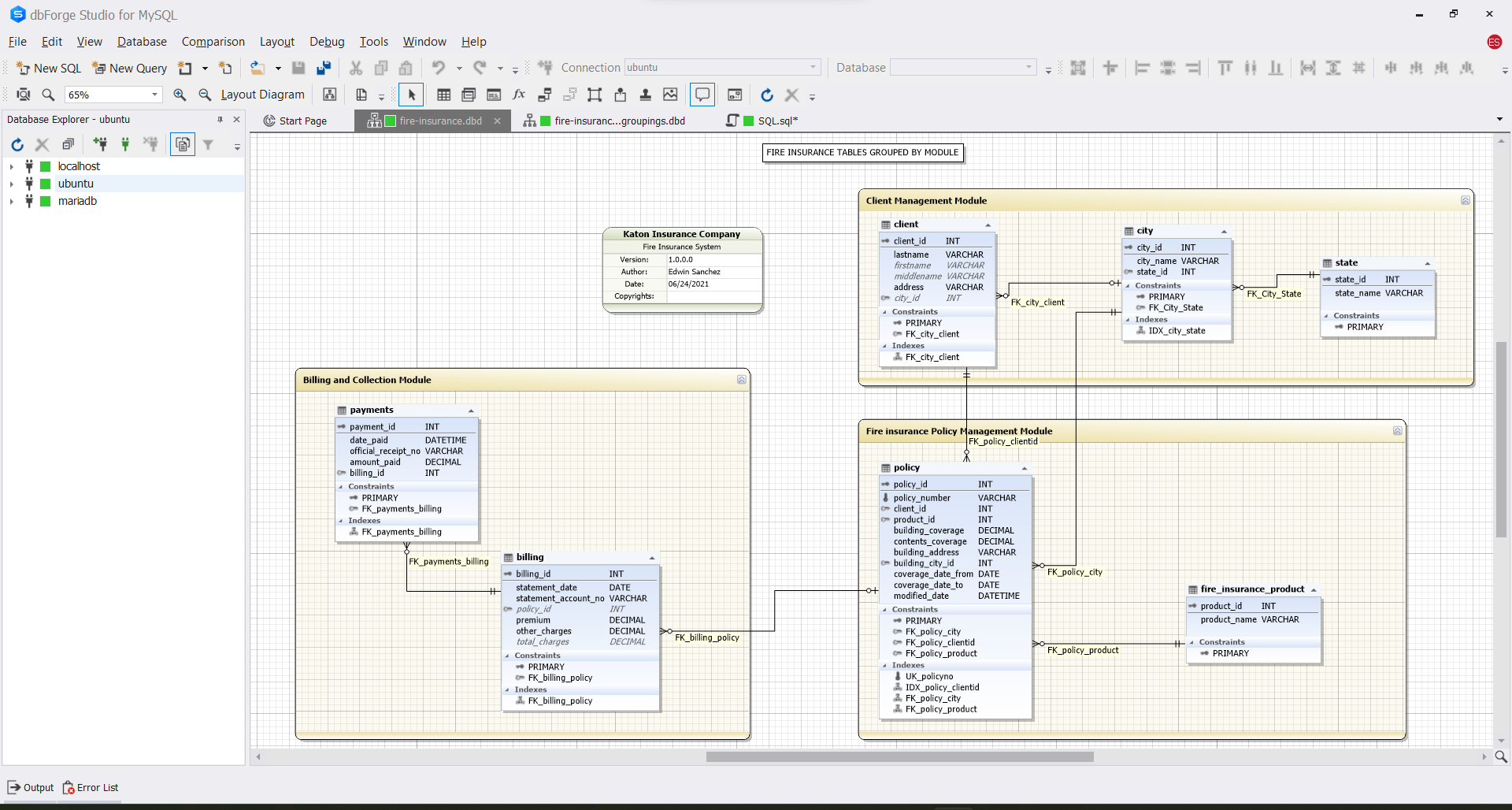This screenshot has width=1512, height=810.
Task: Click the vertical scrollbar of the diagram
Action: 1502,440
